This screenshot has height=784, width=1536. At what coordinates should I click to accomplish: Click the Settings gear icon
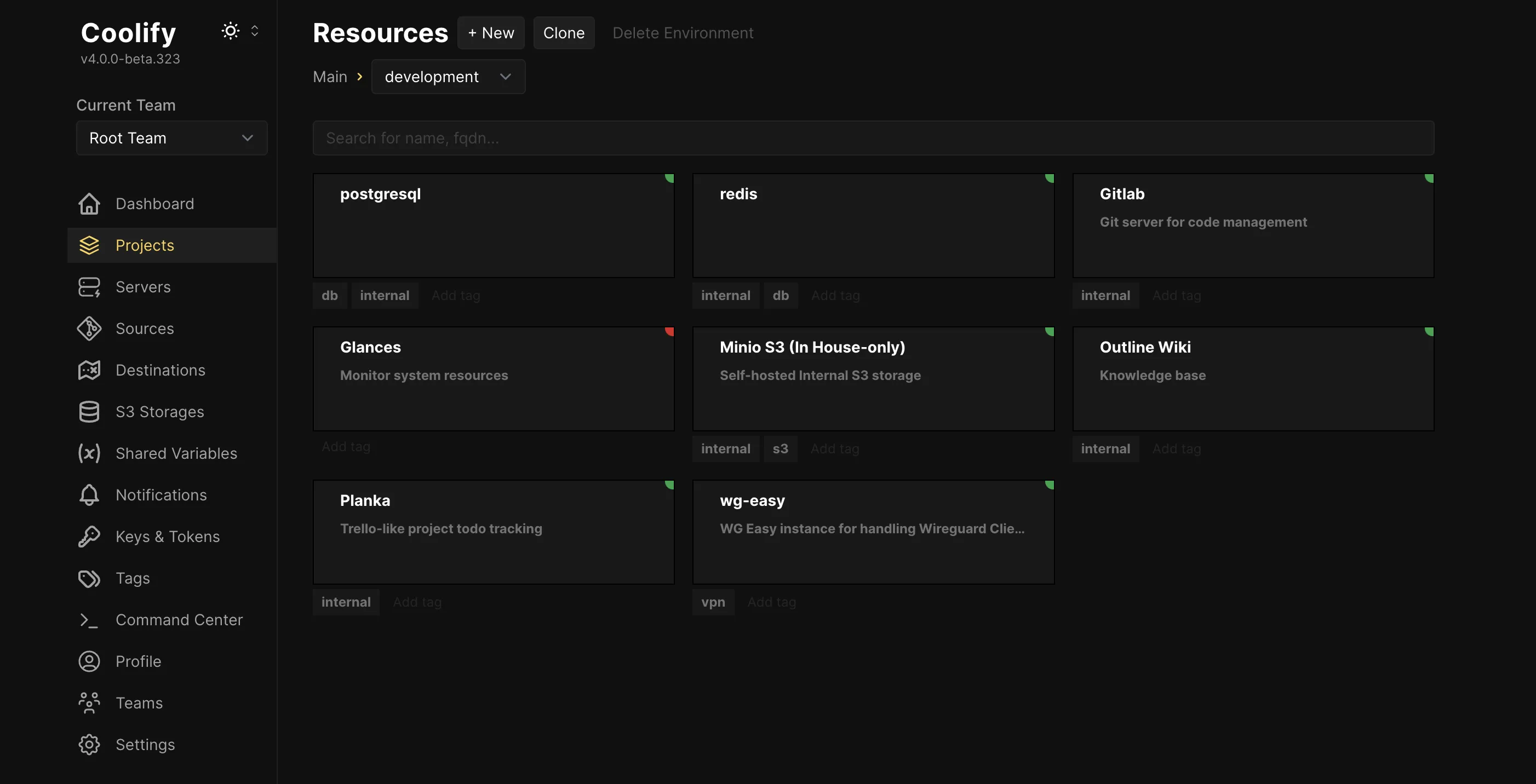tap(89, 745)
